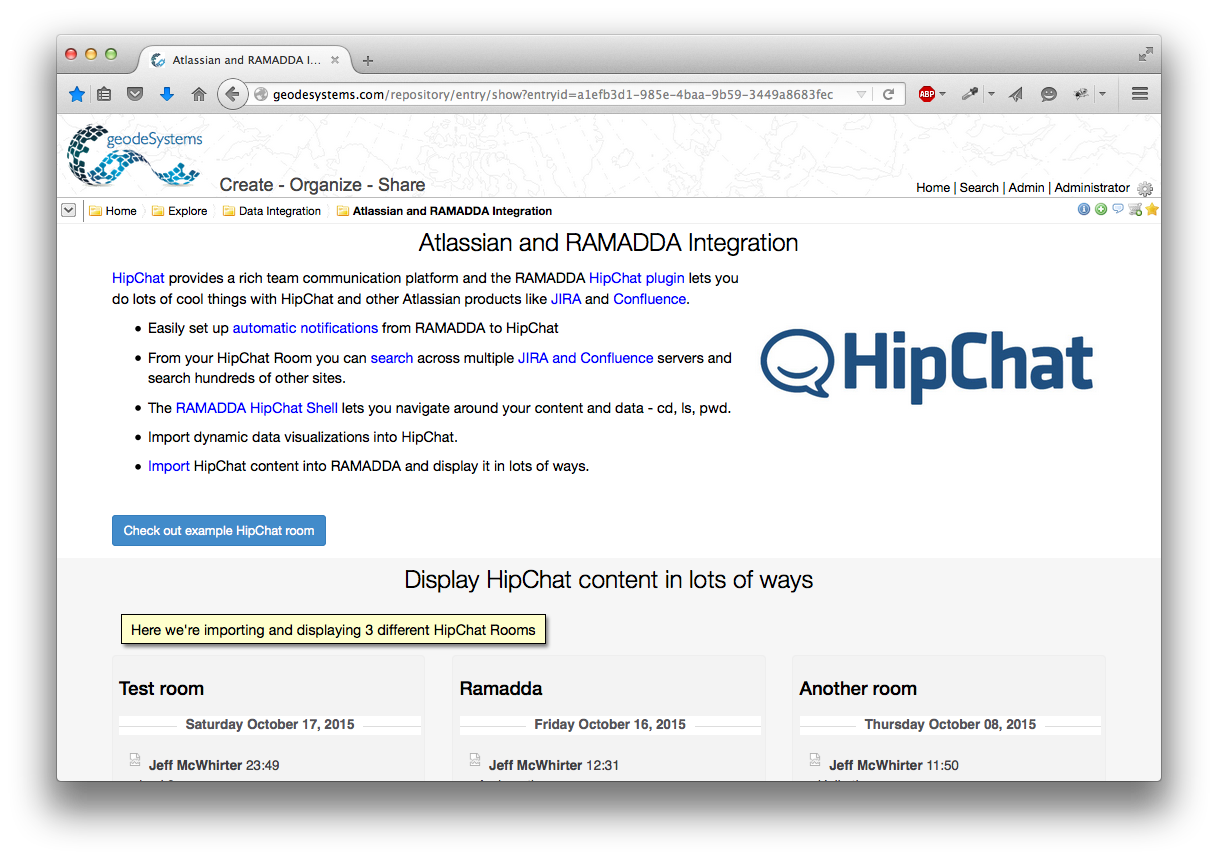Click the Saturday October 17, 2015 date
This screenshot has width=1218, height=860.
coord(270,724)
